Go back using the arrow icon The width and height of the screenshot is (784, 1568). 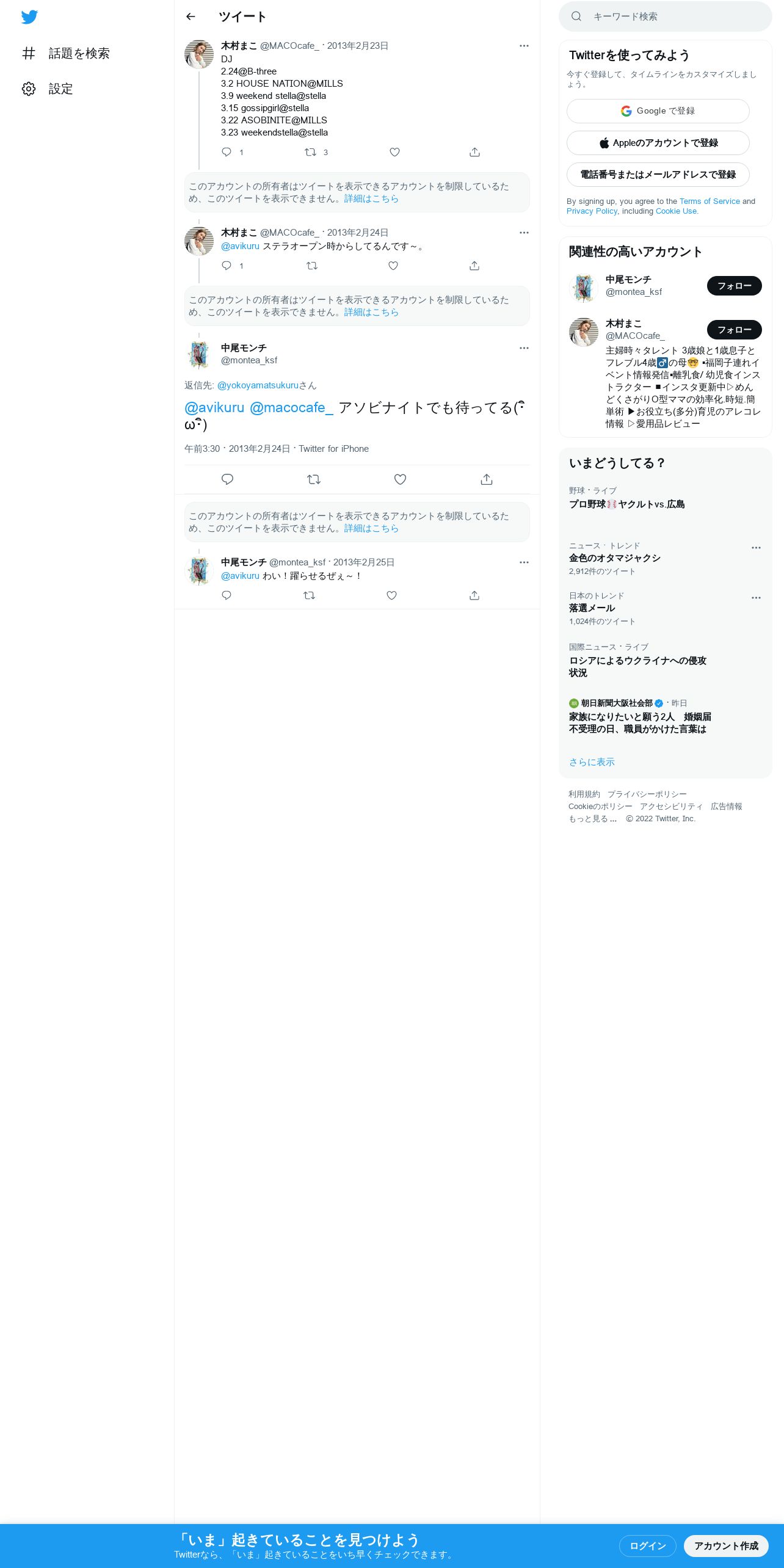[191, 16]
